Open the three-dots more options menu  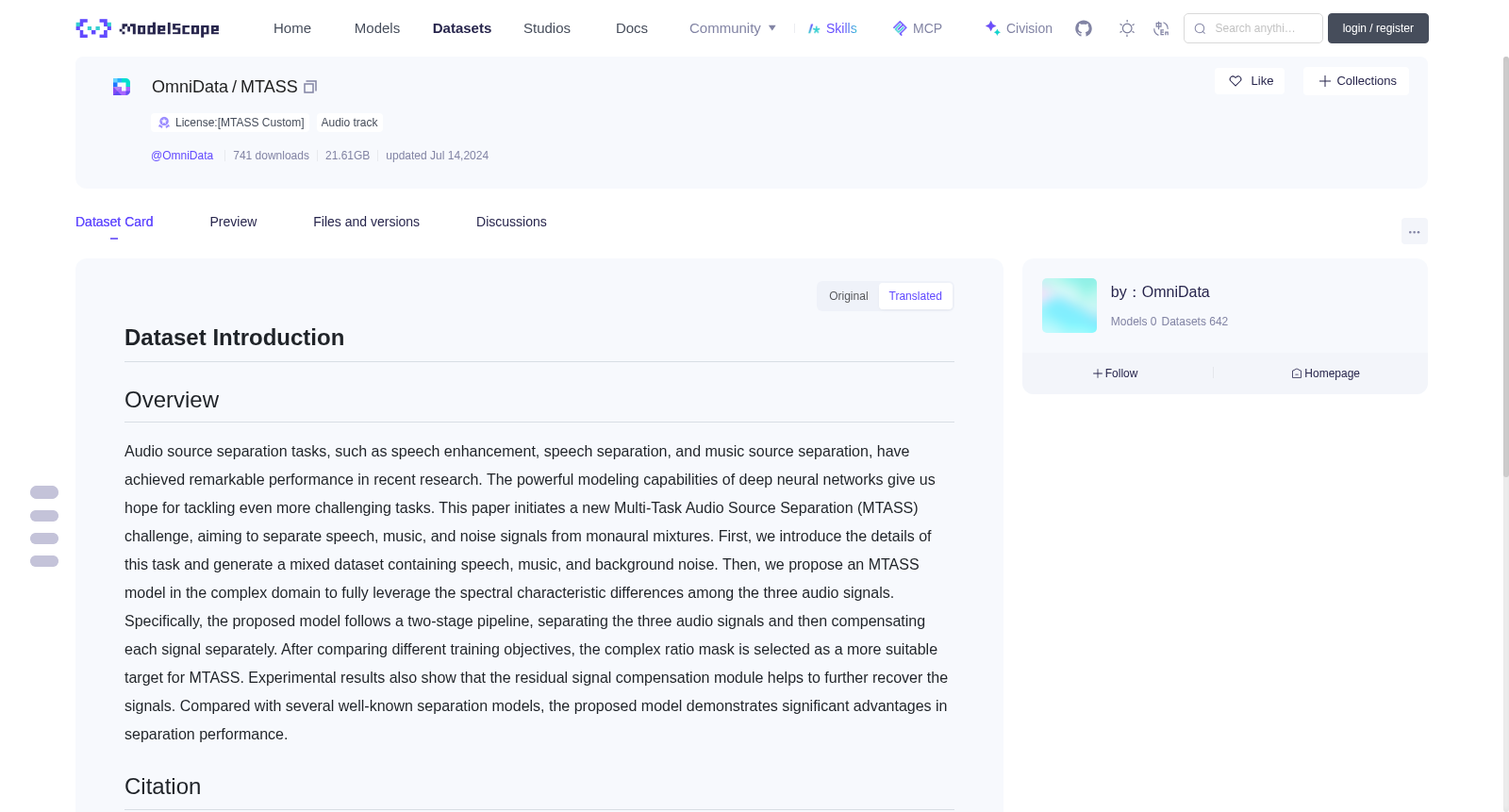1414,232
